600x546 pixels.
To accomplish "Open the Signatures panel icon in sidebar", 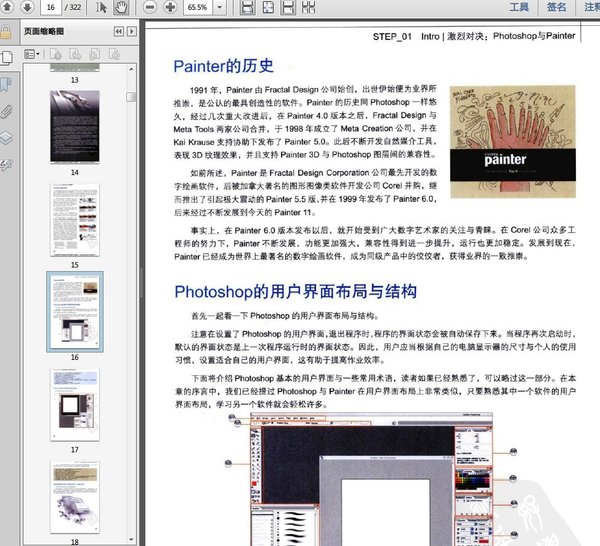I will coord(7,165).
